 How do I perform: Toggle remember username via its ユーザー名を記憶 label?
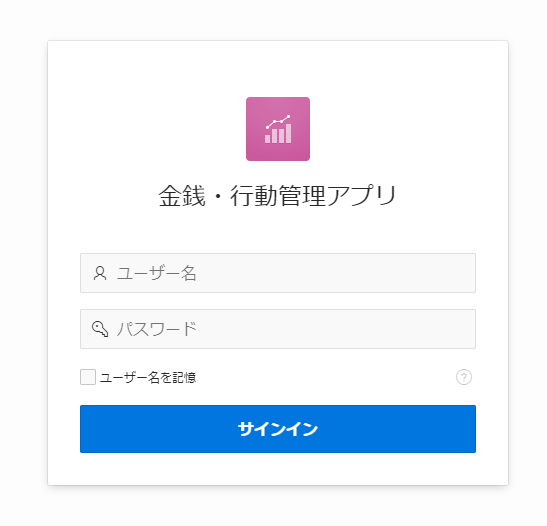148,377
